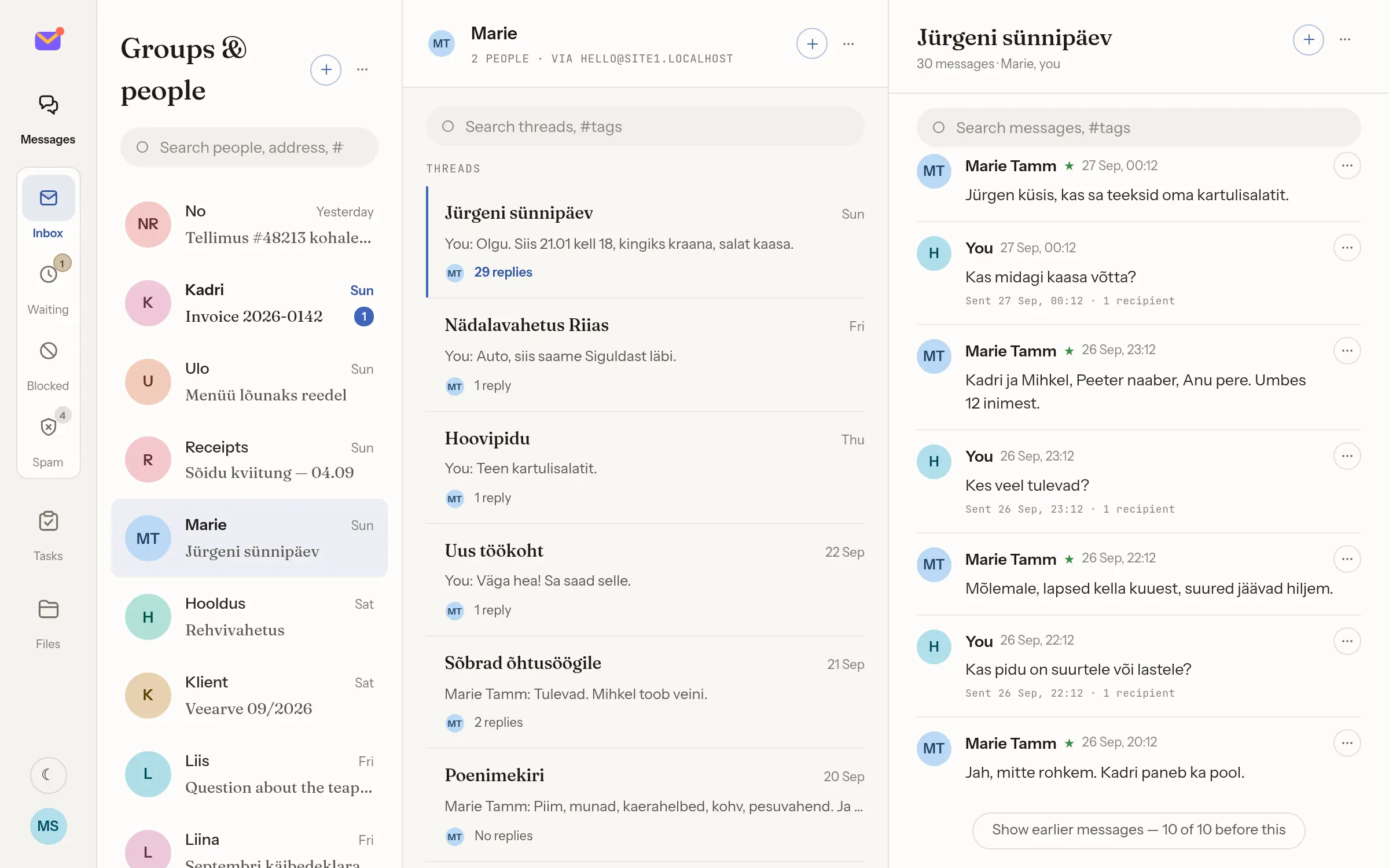
Task: Open options for your 27 Sep 00:12 message
Action: click(x=1347, y=248)
